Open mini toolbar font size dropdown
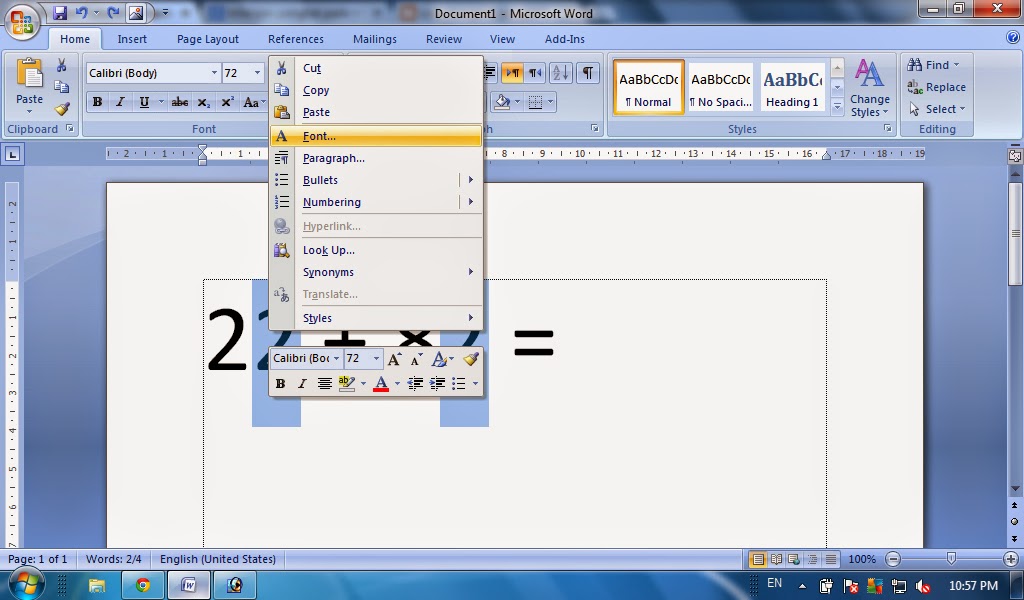The height and width of the screenshot is (600, 1024). pos(376,358)
